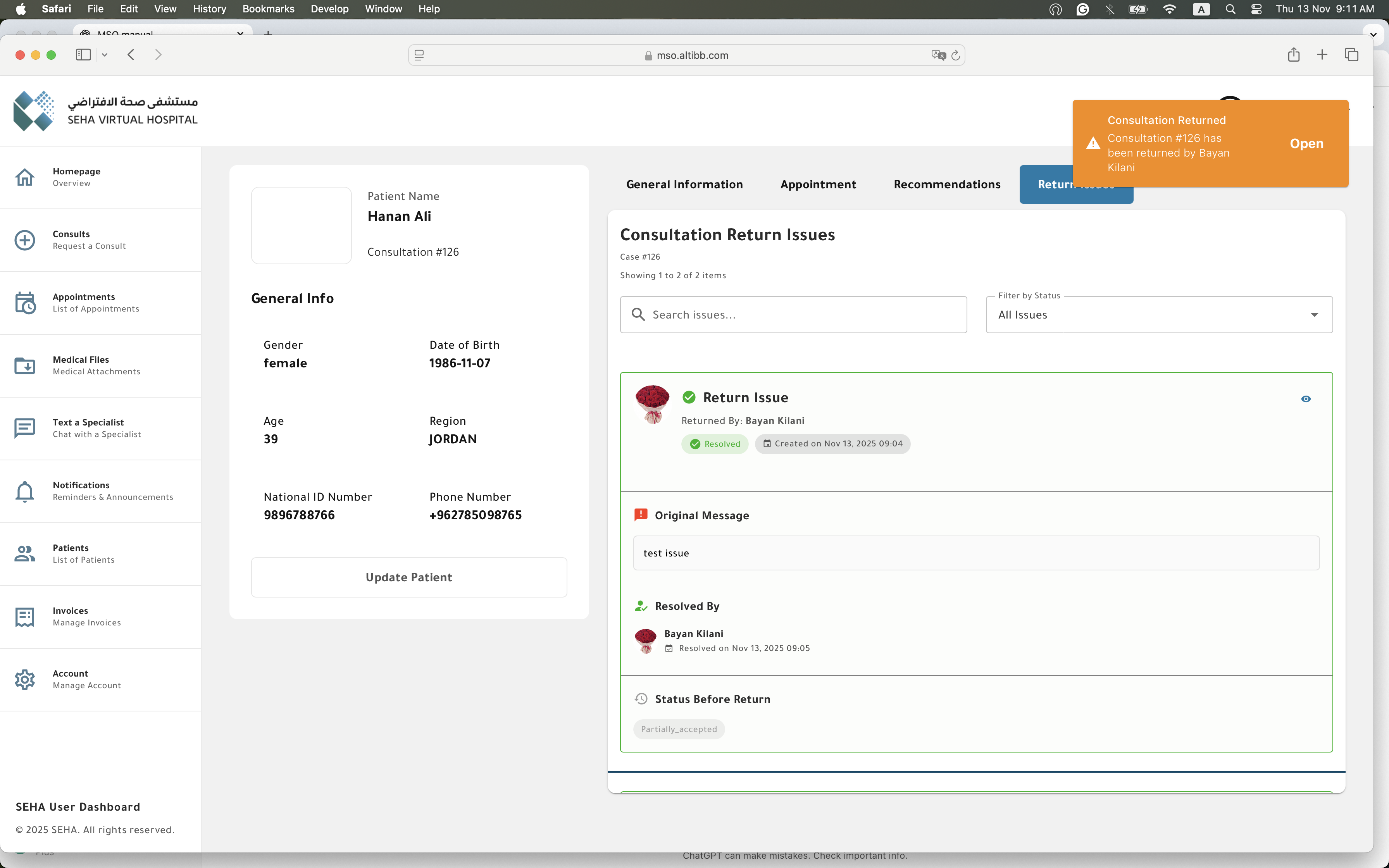
Task: Toggle Safari sidebar show/hide button
Action: coord(83,55)
